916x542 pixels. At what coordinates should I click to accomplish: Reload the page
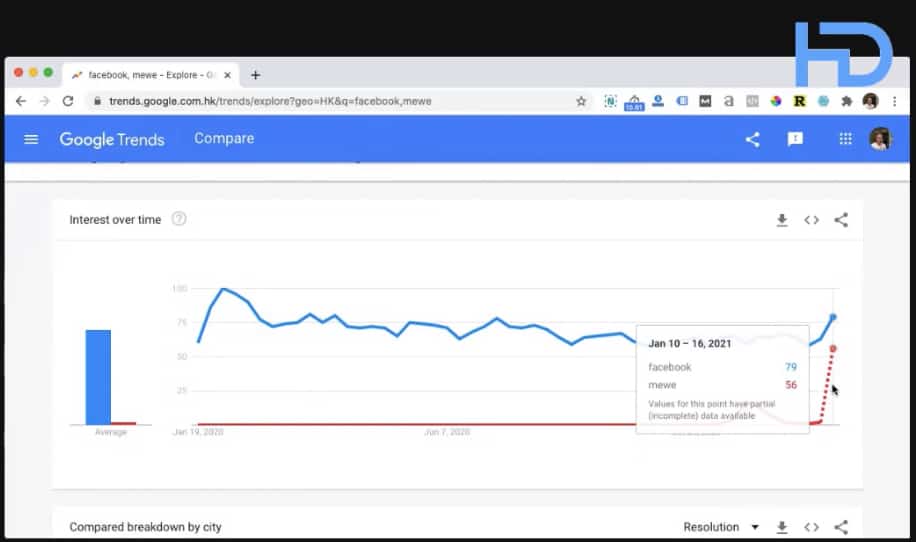coord(68,101)
